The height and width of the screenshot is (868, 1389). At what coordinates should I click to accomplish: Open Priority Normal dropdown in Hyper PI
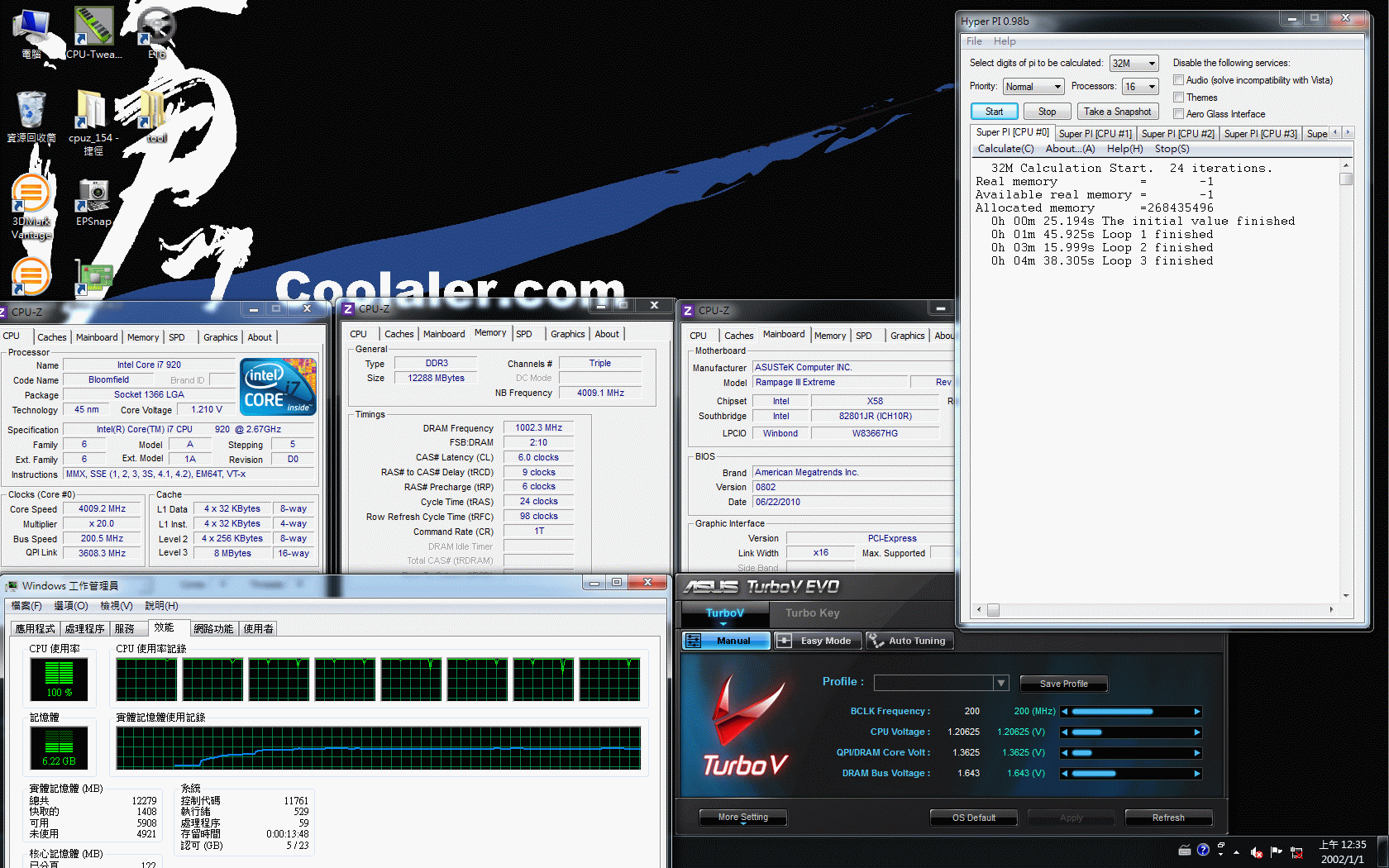(1033, 87)
